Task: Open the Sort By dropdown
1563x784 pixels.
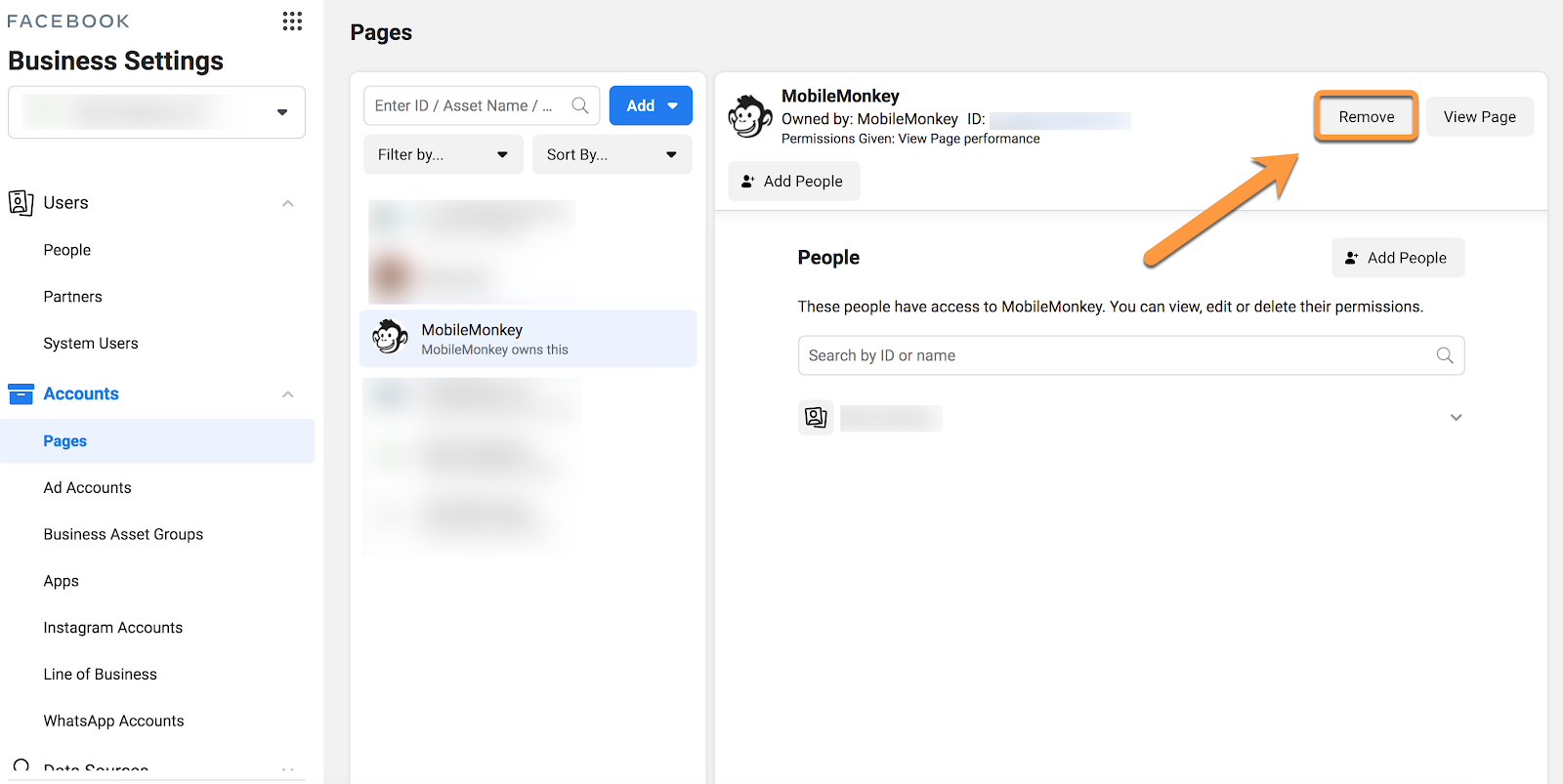Action: tap(613, 154)
